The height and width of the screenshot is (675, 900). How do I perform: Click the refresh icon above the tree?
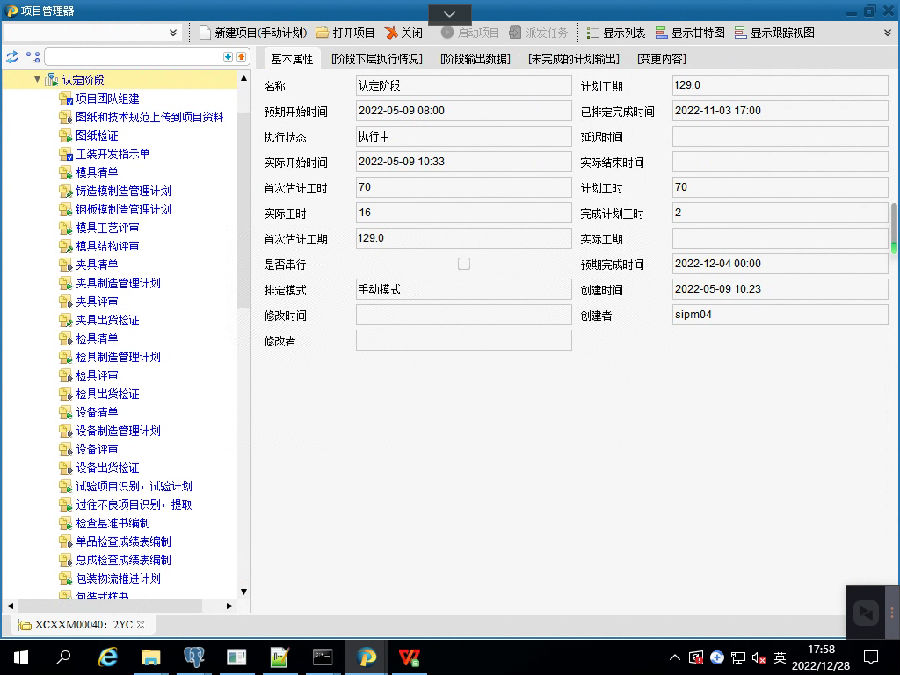pyautogui.click(x=12, y=57)
